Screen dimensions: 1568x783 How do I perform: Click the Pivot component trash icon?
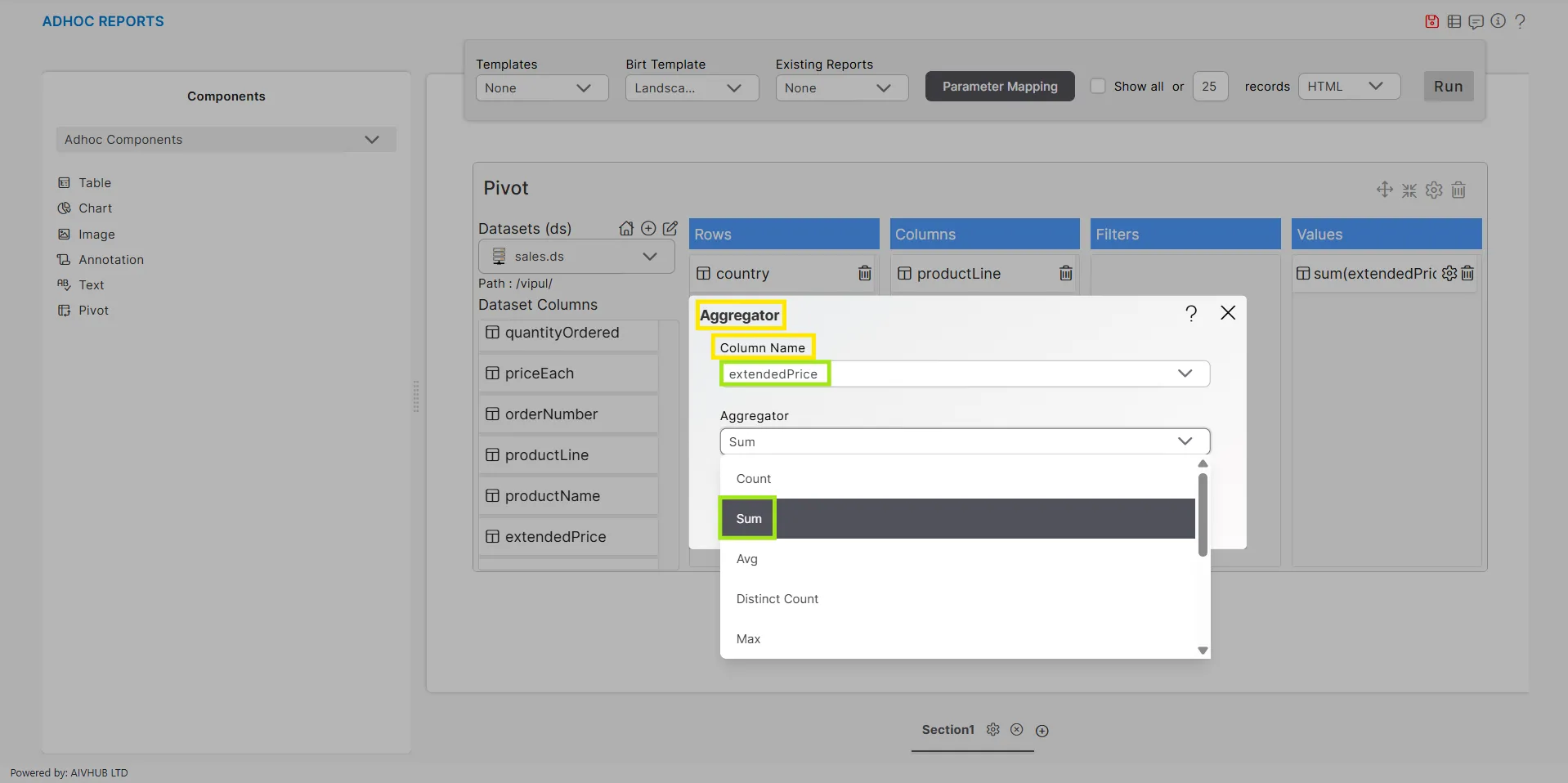coord(1458,190)
